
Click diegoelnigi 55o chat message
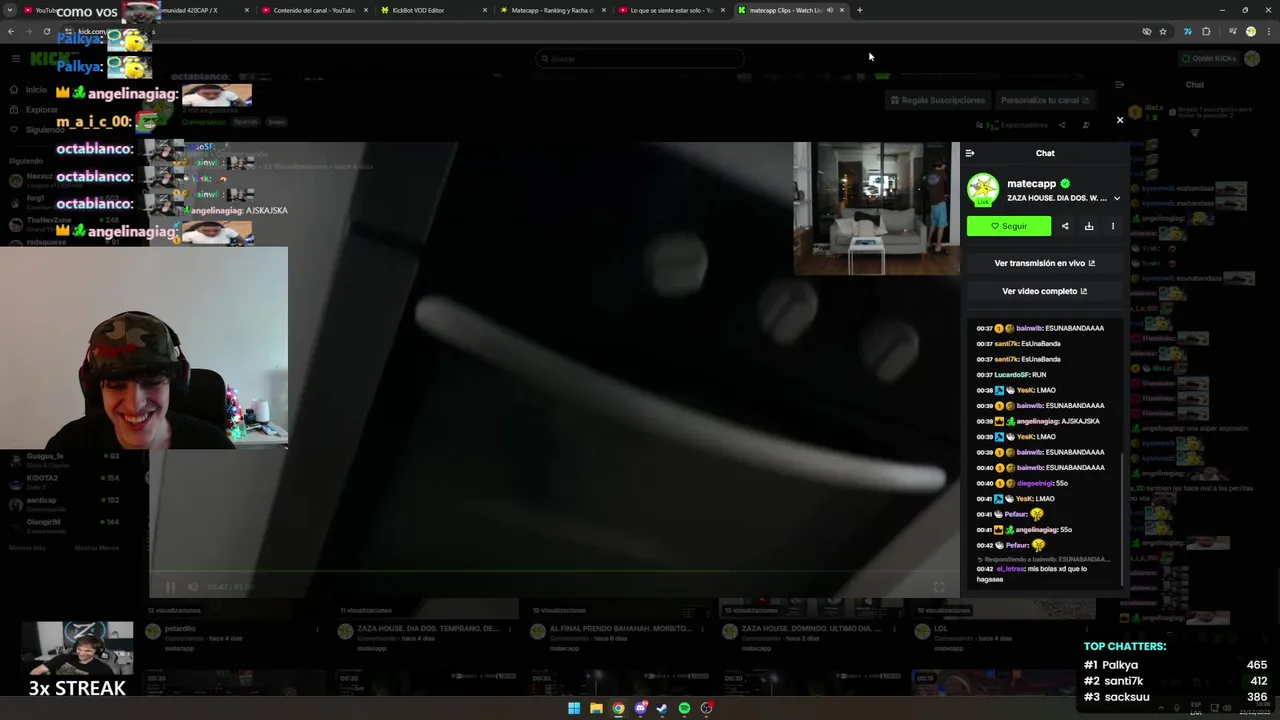click(1022, 483)
